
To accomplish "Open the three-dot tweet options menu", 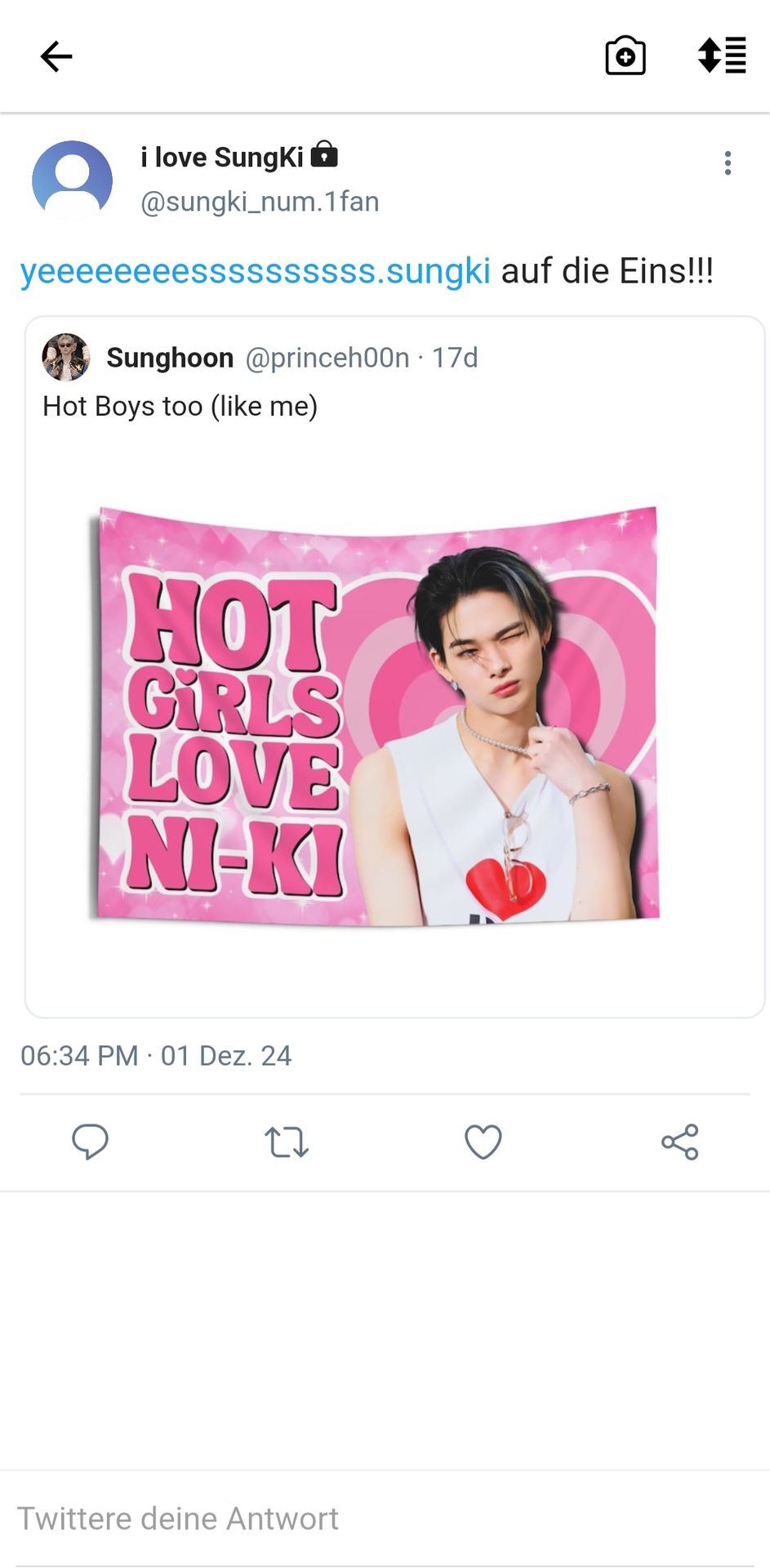I will click(728, 163).
